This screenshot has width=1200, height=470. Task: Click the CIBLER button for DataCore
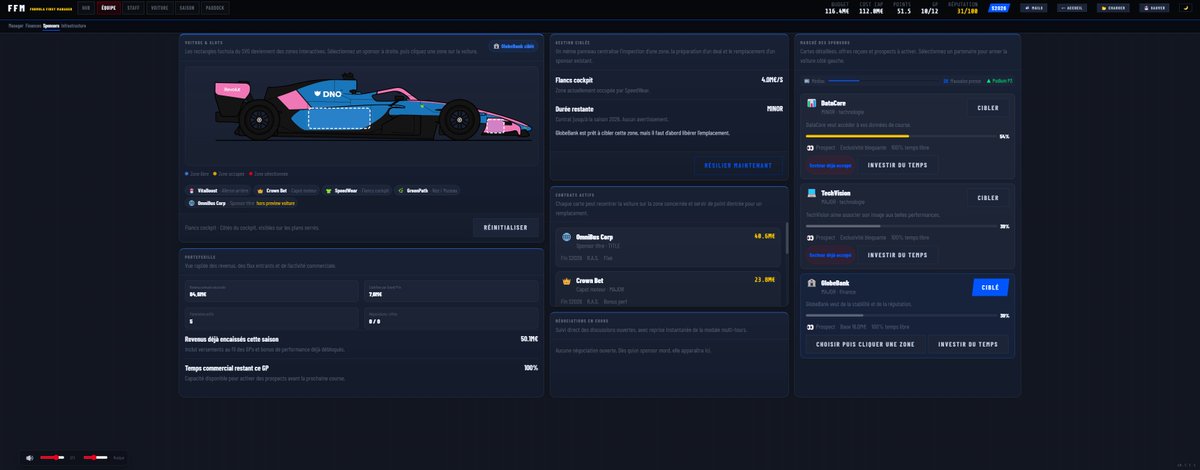pyautogui.click(x=987, y=108)
